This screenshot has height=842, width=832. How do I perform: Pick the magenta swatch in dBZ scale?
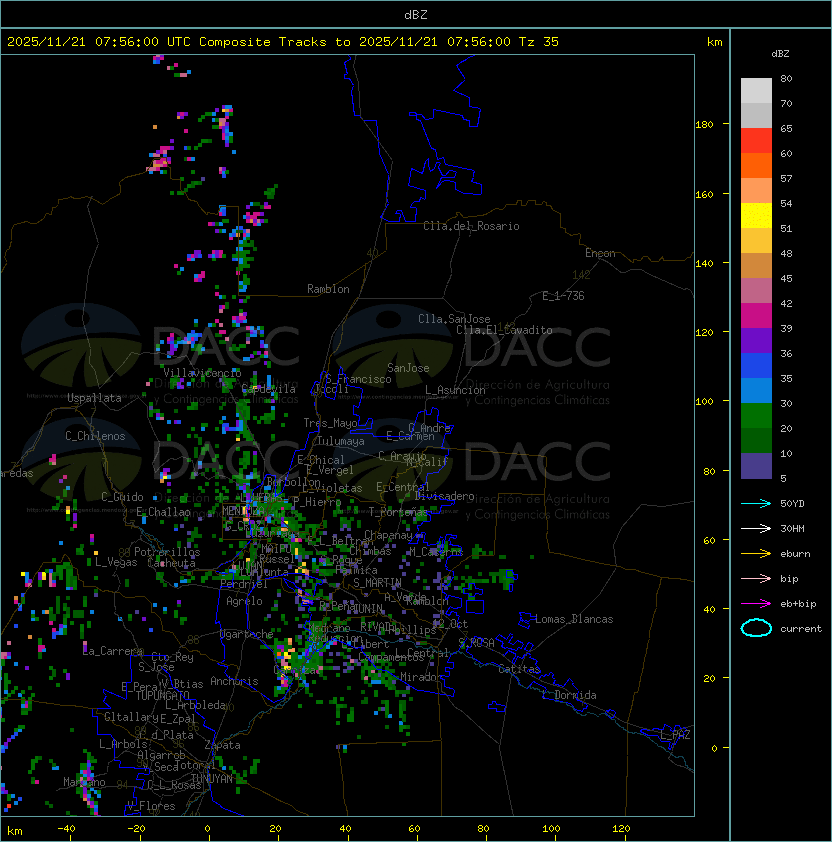click(x=756, y=315)
